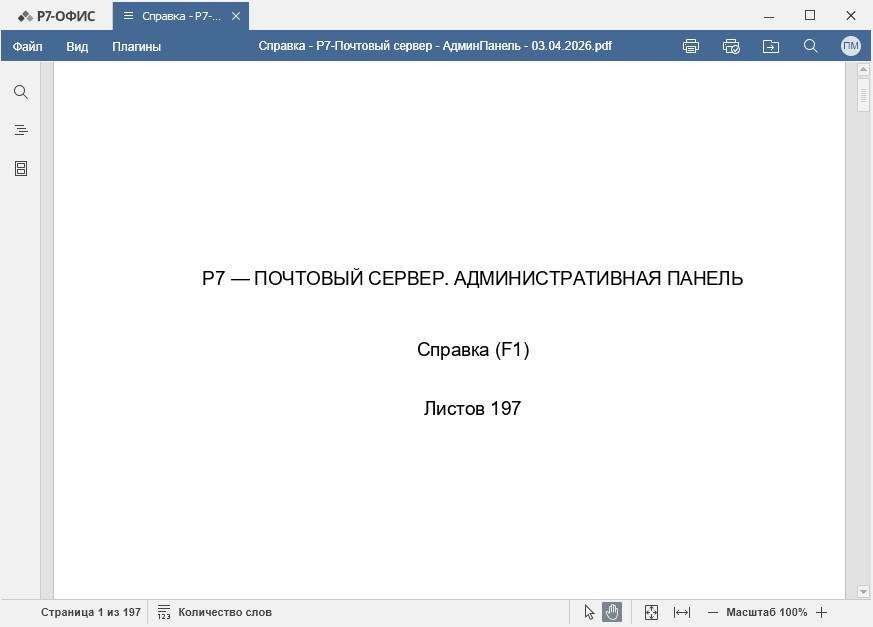Open the Search panel in left sidebar
The width and height of the screenshot is (873, 627).
click(x=21, y=92)
